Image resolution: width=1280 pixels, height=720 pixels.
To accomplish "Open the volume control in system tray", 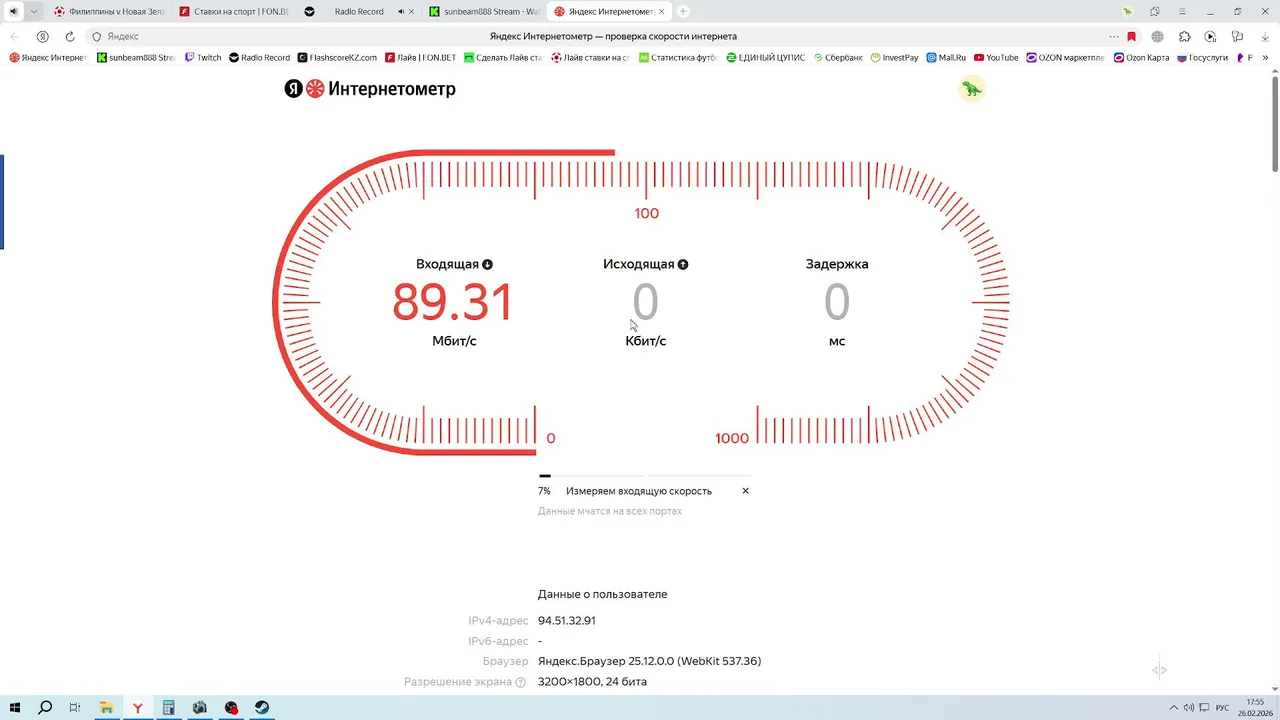I will pos(1188,708).
